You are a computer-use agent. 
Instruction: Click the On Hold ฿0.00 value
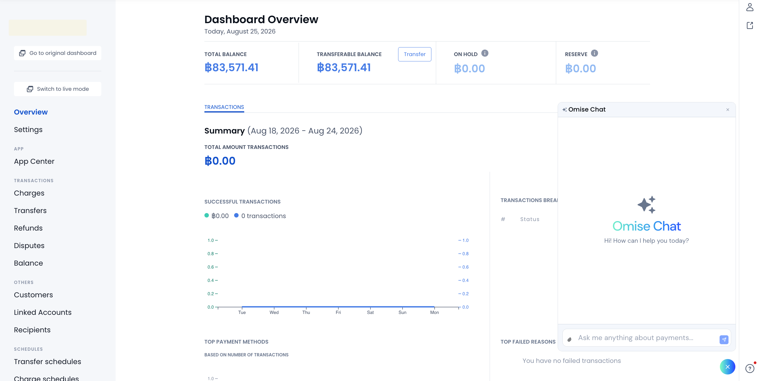click(469, 68)
